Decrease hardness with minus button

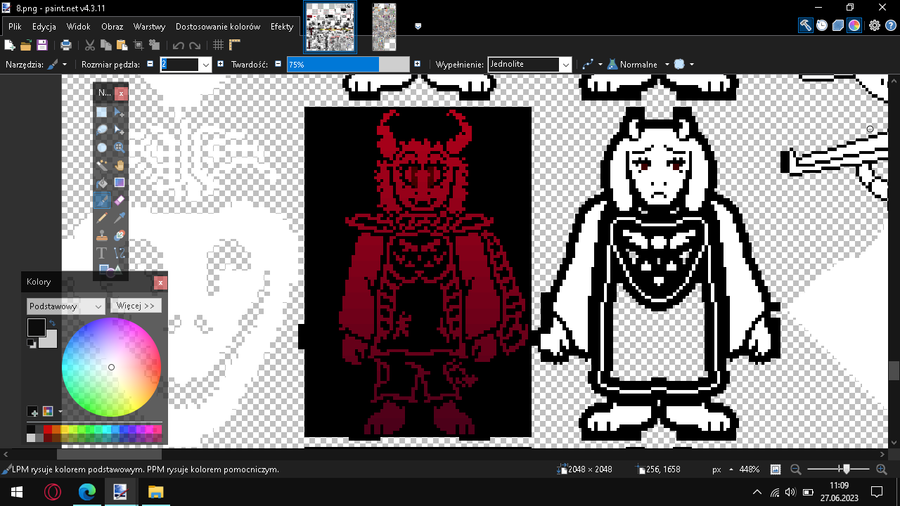pos(278,64)
